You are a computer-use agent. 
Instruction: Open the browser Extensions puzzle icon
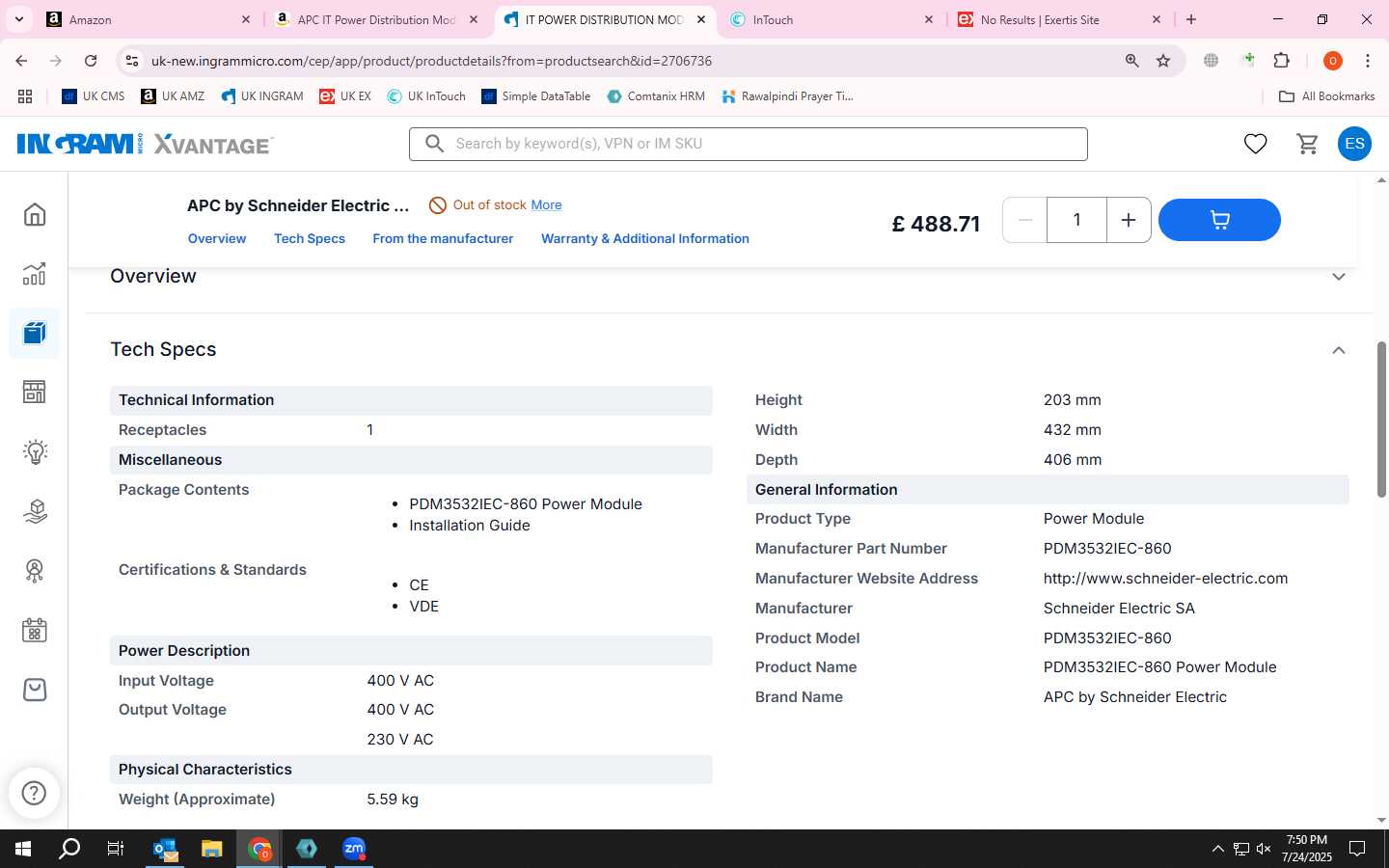[1282, 61]
